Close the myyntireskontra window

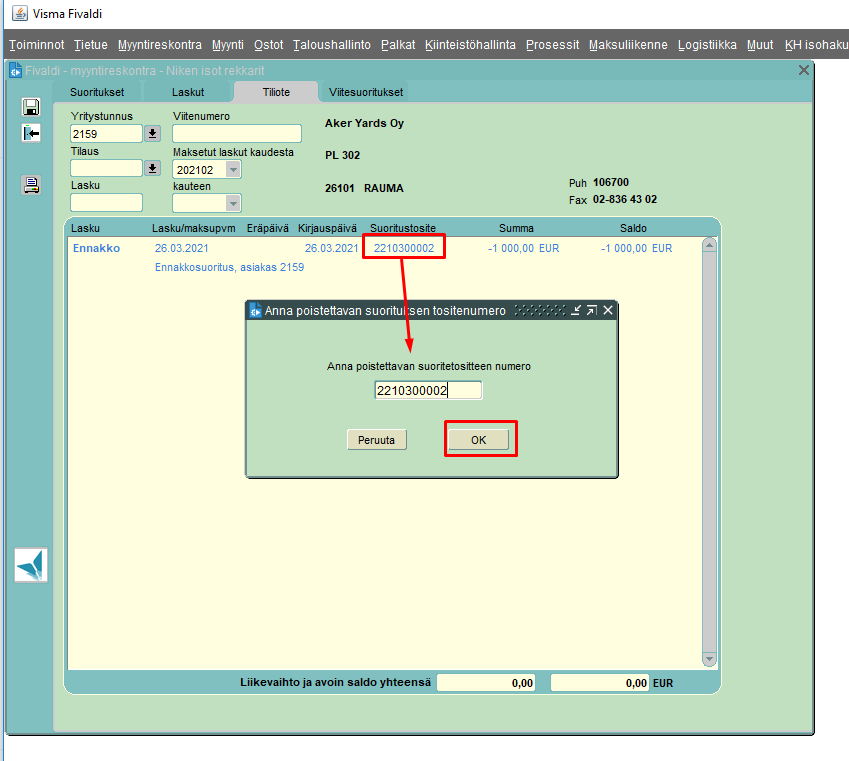point(804,70)
